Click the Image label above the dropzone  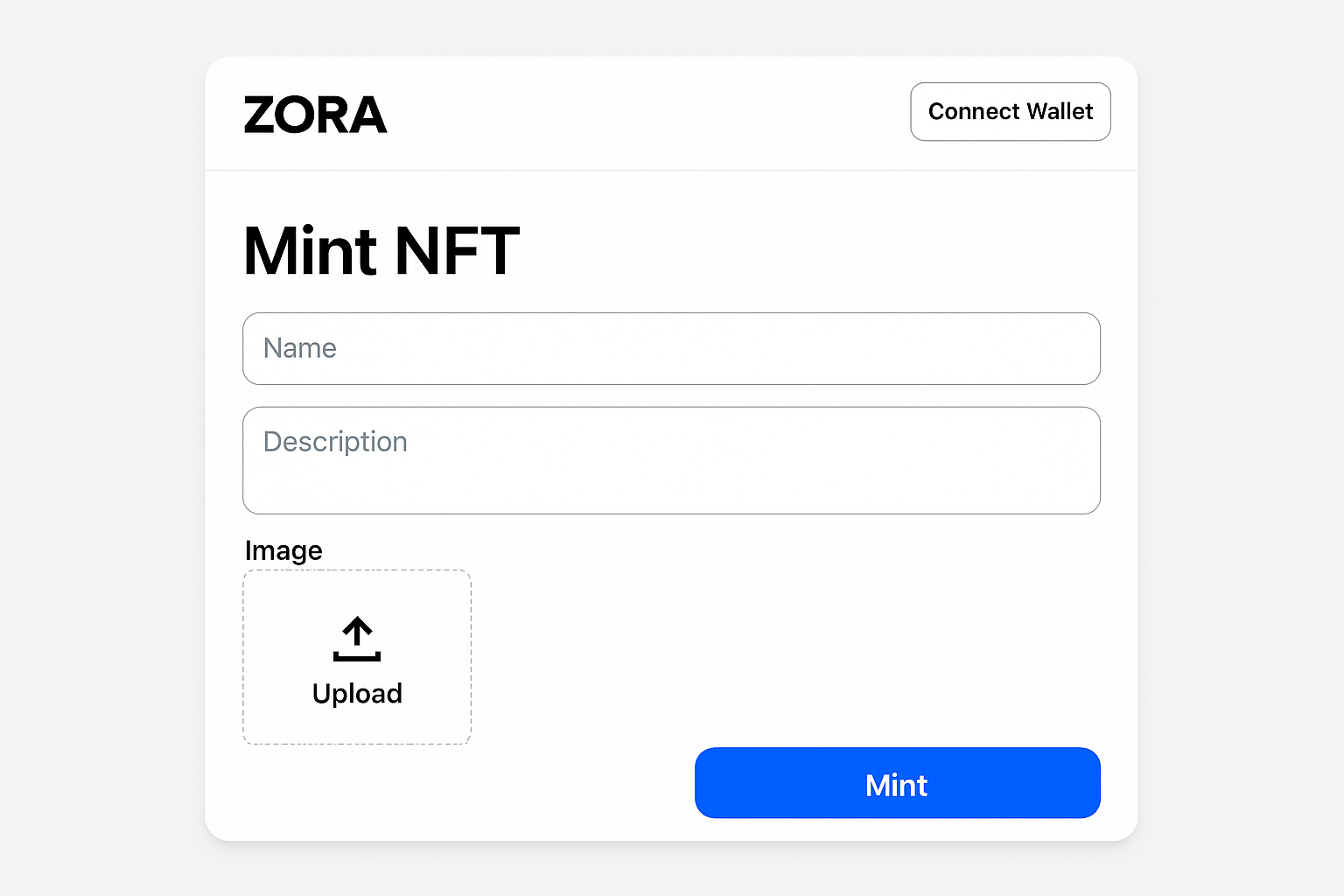[x=283, y=550]
